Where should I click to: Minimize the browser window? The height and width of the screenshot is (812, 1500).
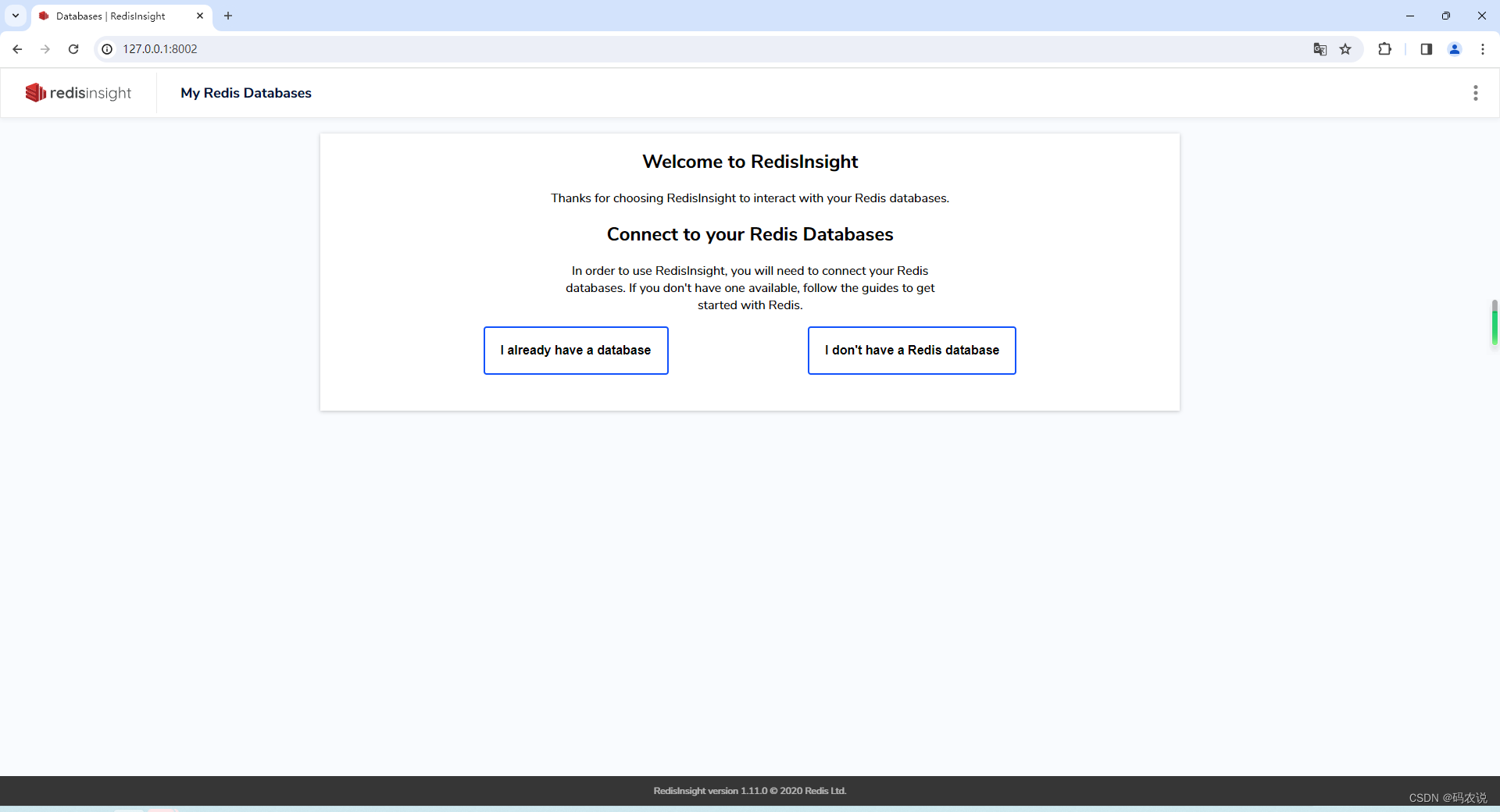[x=1410, y=16]
